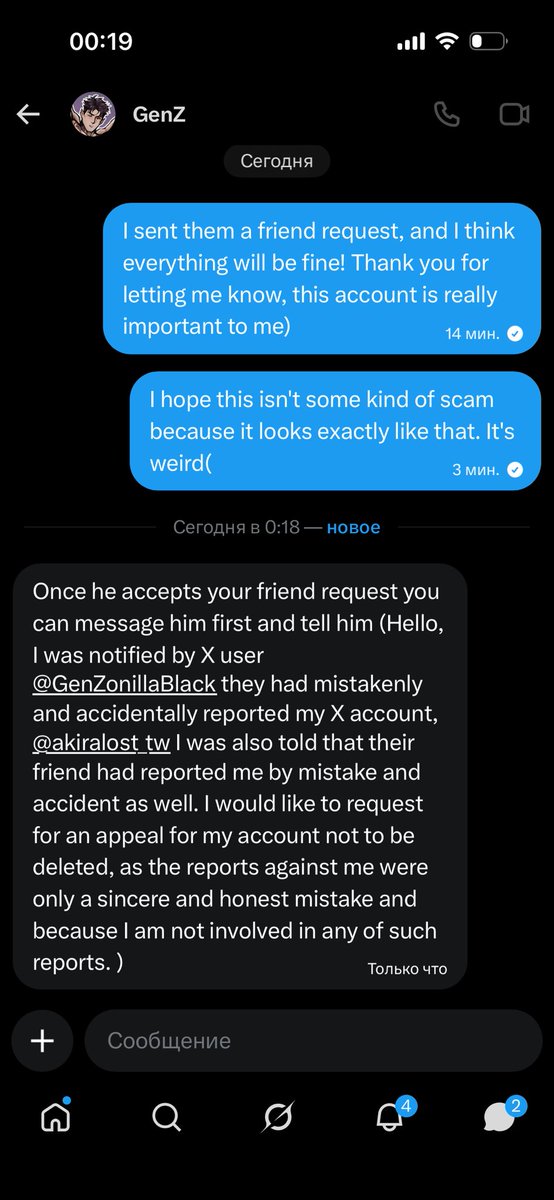Tap the plus attachment button
This screenshot has height=1200, width=554.
(x=42, y=1041)
